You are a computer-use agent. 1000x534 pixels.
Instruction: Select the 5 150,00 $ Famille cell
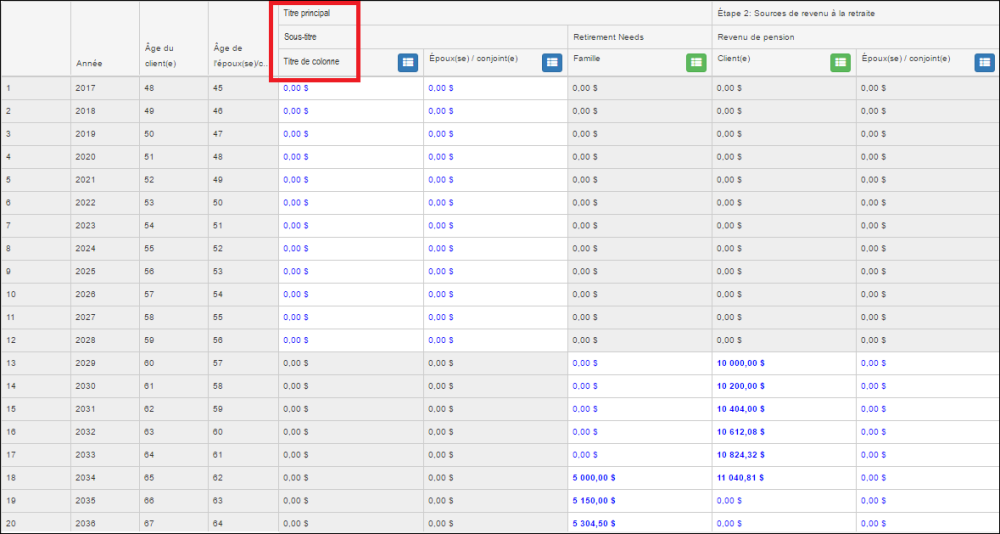640,501
